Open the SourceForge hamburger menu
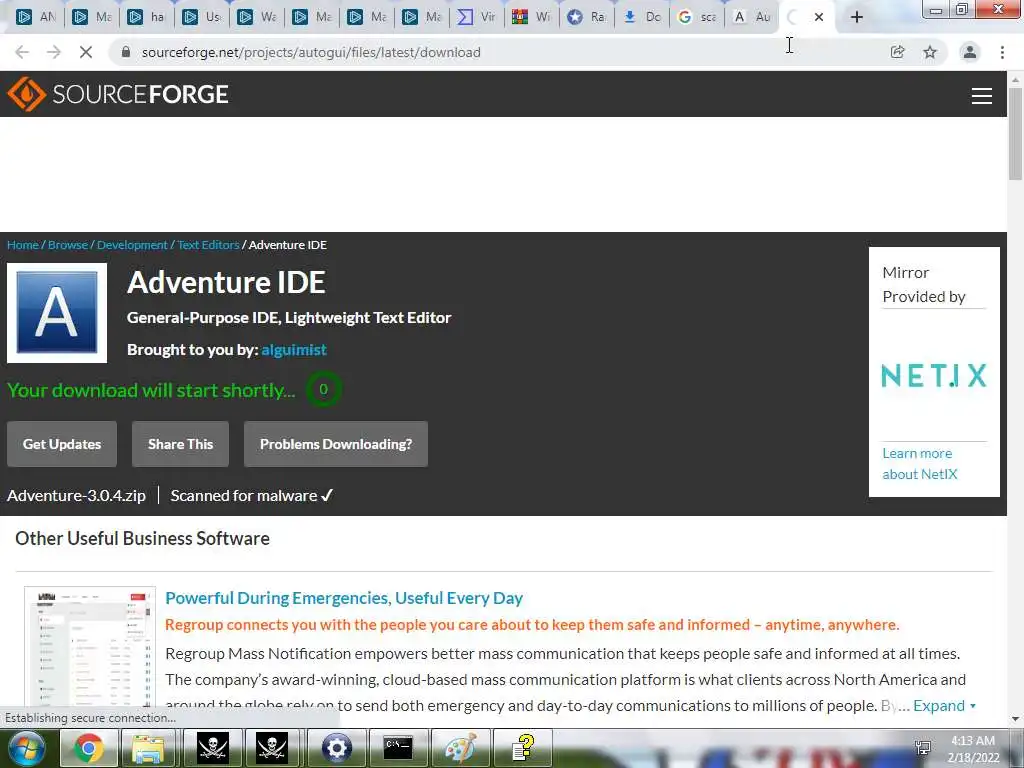This screenshot has height=768, width=1024. (982, 95)
